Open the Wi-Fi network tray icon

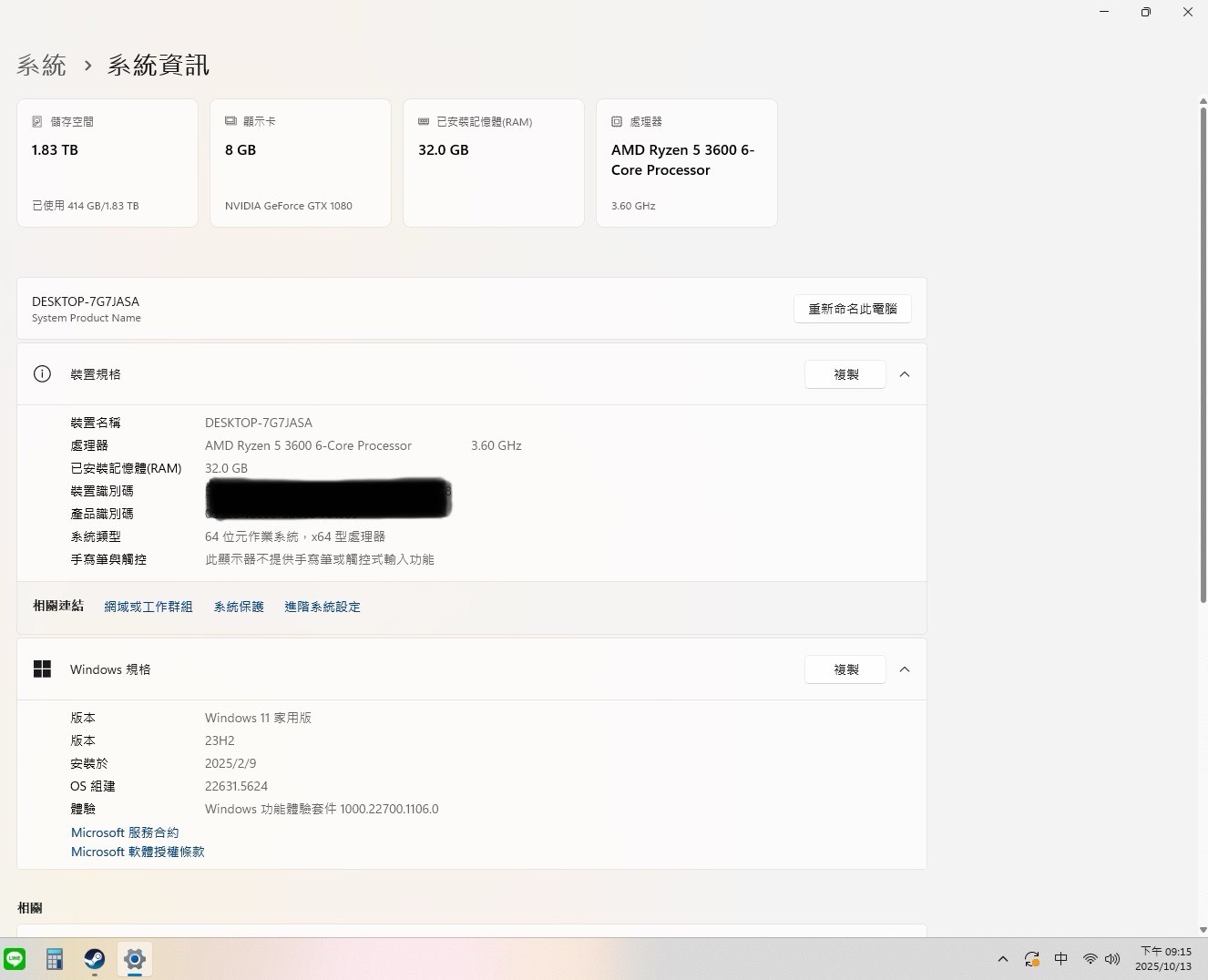(1090, 959)
